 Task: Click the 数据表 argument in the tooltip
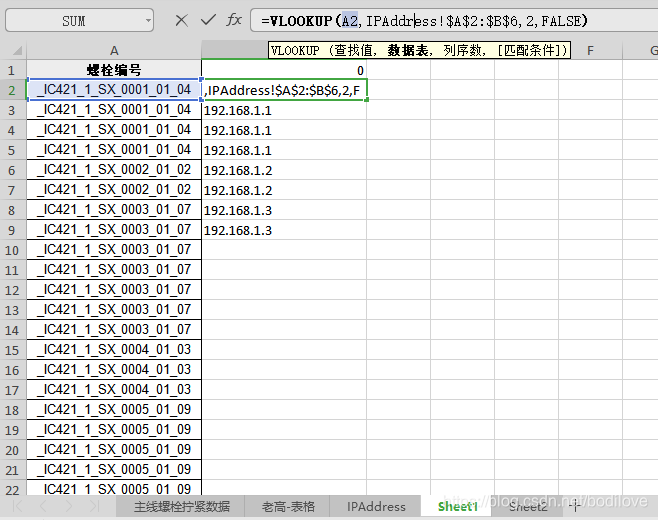(x=407, y=50)
